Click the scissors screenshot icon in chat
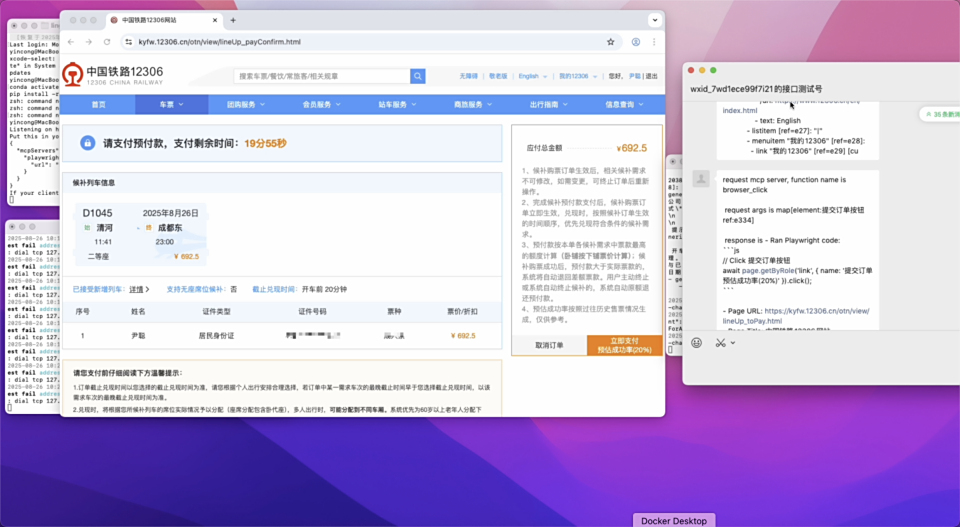 [721, 343]
